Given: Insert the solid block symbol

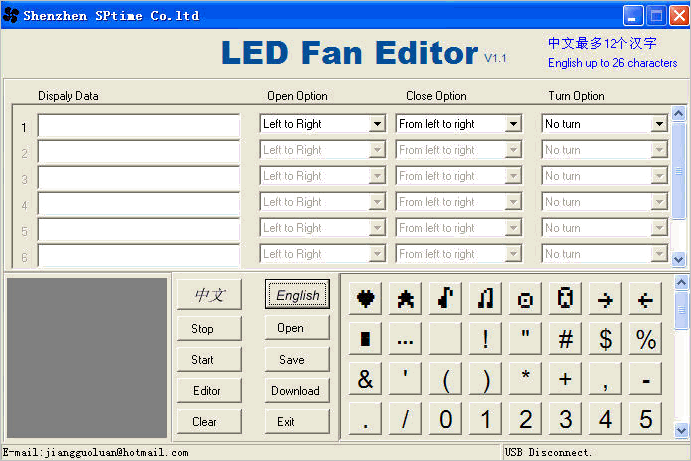Looking at the screenshot, I should tap(365, 338).
